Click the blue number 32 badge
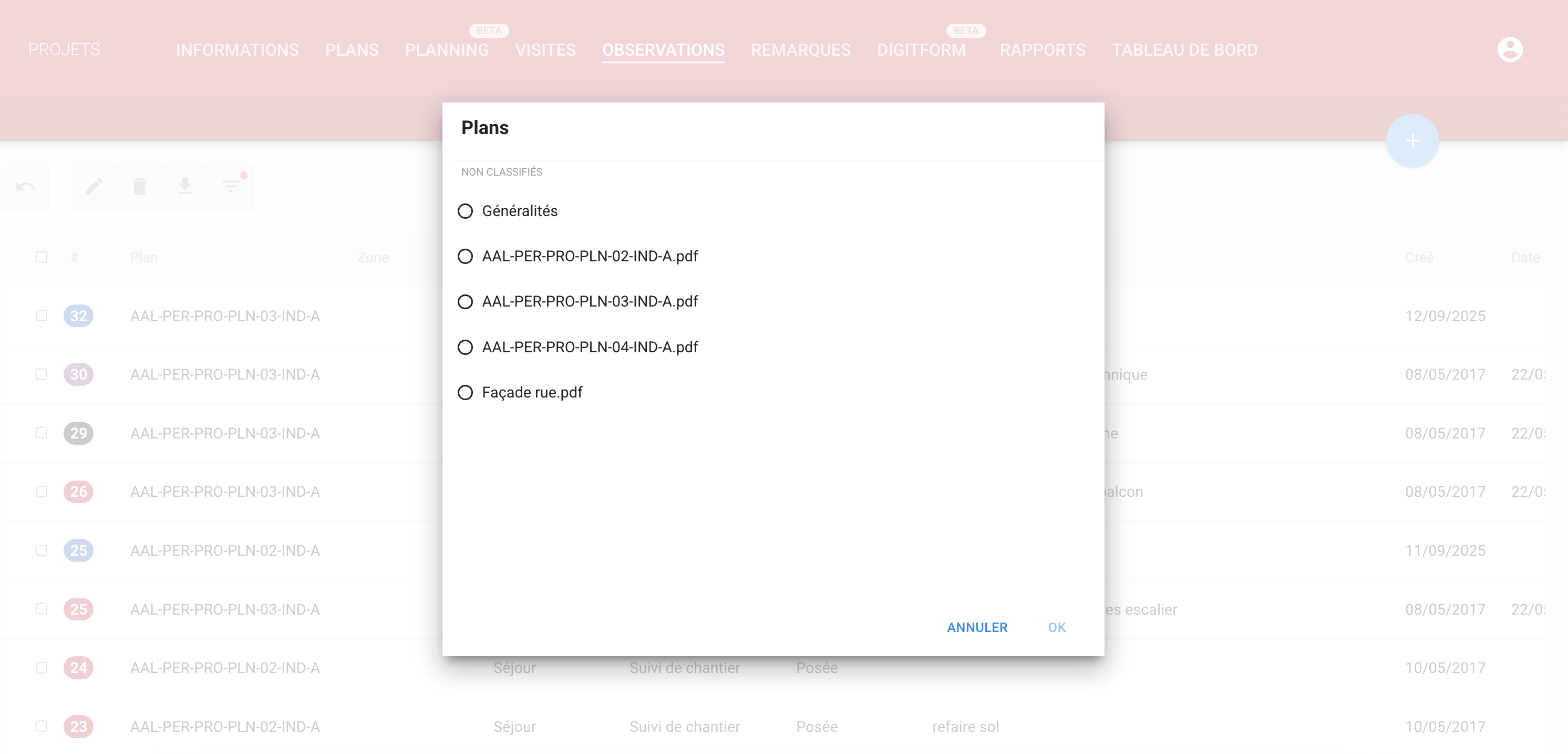Image resolution: width=1568 pixels, height=754 pixels. [x=78, y=315]
